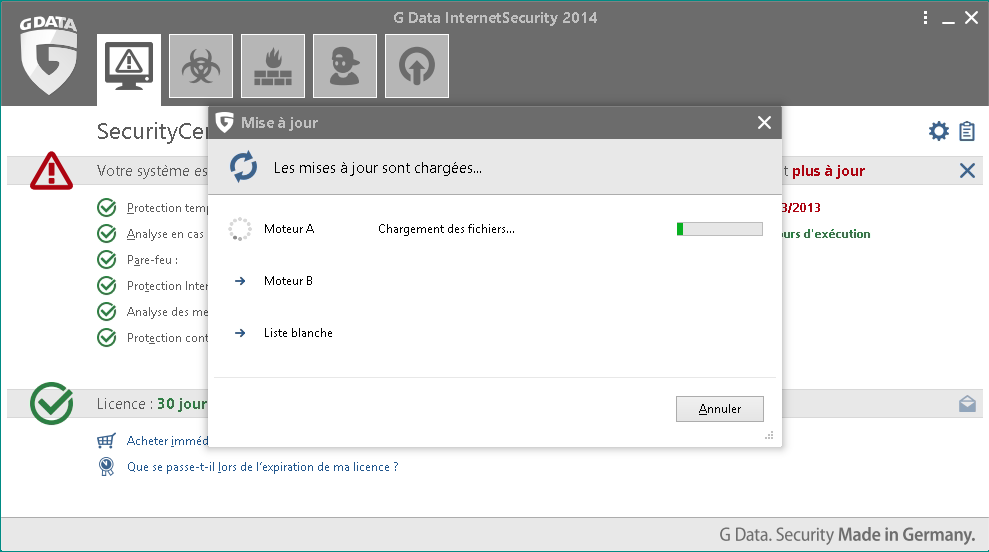Click the Moteur A progress bar
Screen dimensions: 989x552
[x=720, y=229]
